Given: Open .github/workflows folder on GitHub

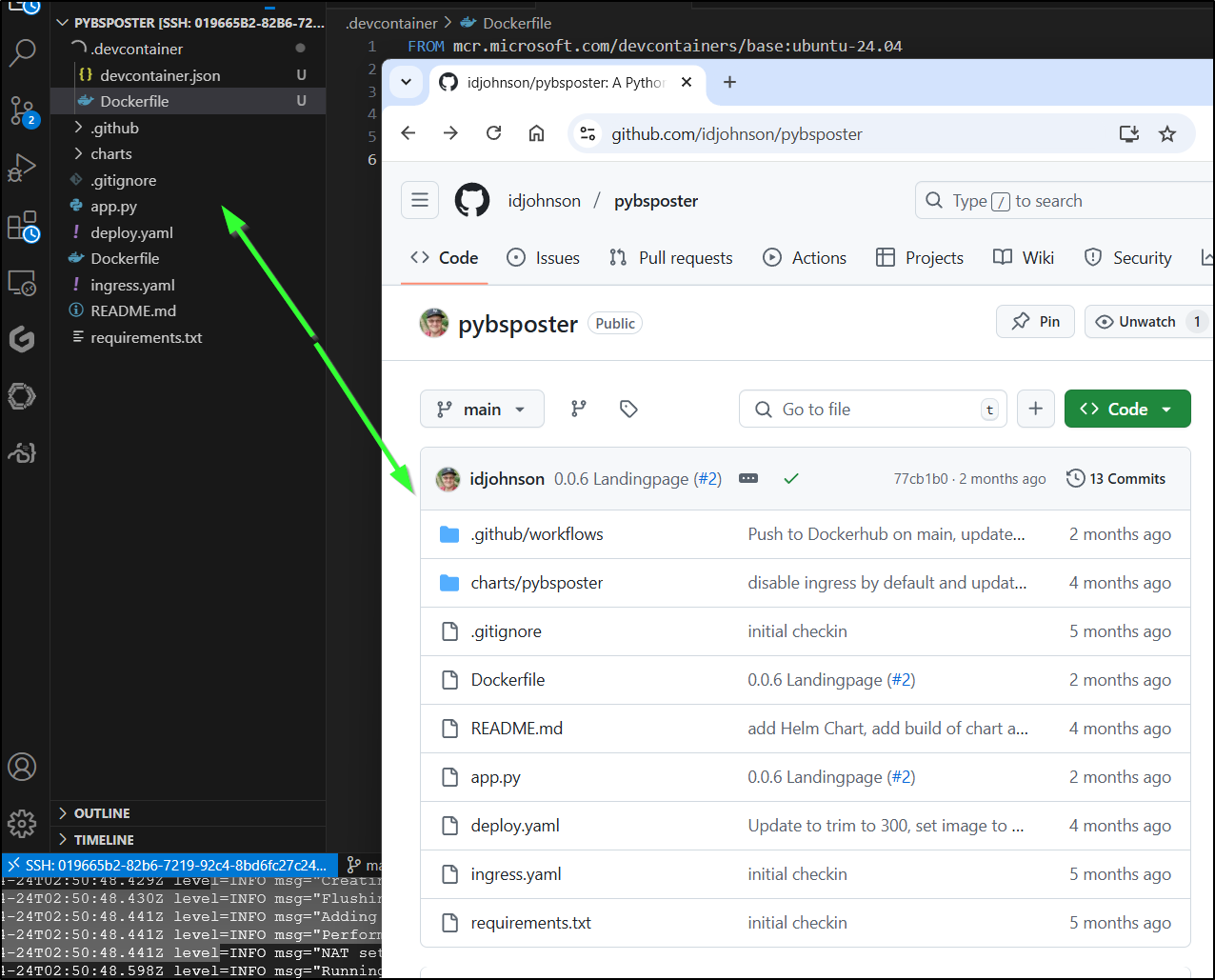Looking at the screenshot, I should pos(537,534).
